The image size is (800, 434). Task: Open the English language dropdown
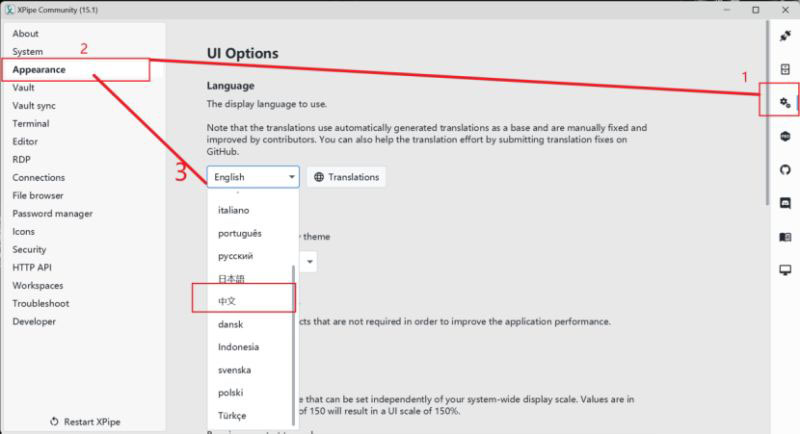pyautogui.click(x=253, y=177)
